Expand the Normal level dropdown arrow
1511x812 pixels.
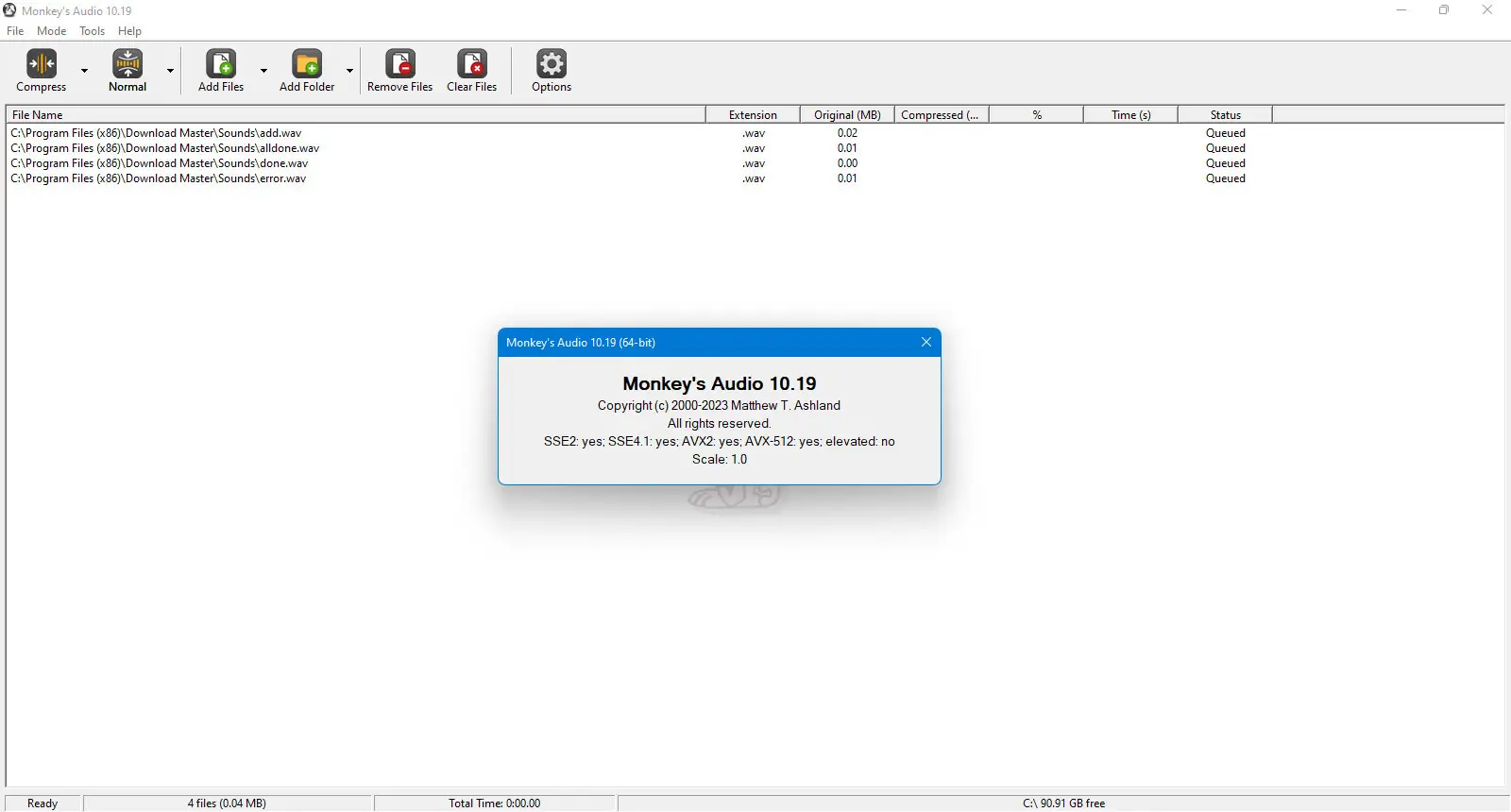pyautogui.click(x=170, y=71)
